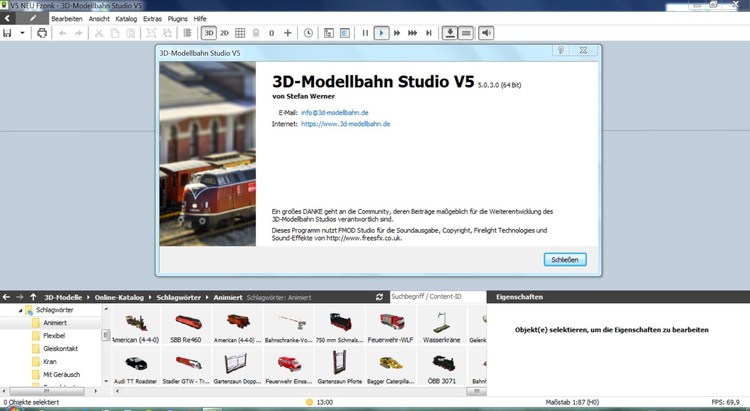
Task: Open the Katalog menu
Action: tap(127, 18)
